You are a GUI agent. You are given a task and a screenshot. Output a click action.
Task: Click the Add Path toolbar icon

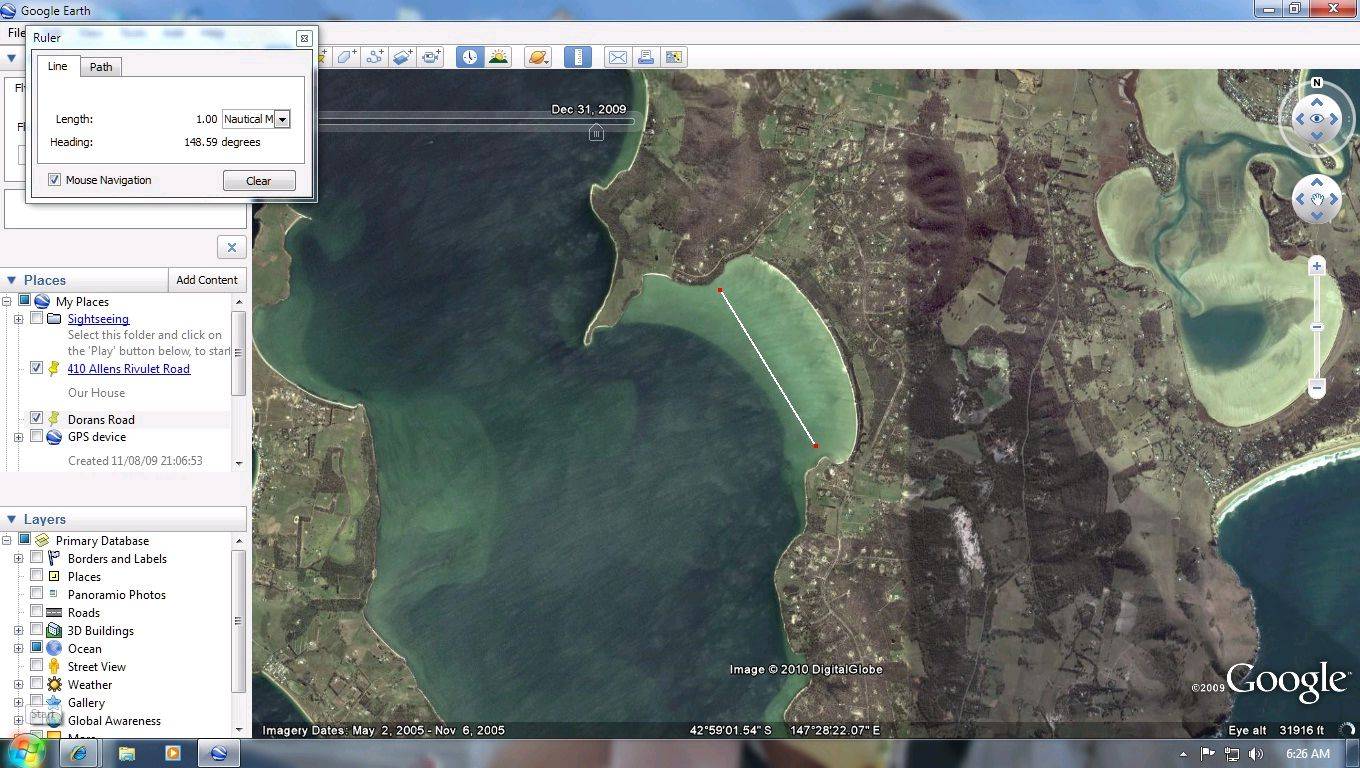click(x=374, y=57)
